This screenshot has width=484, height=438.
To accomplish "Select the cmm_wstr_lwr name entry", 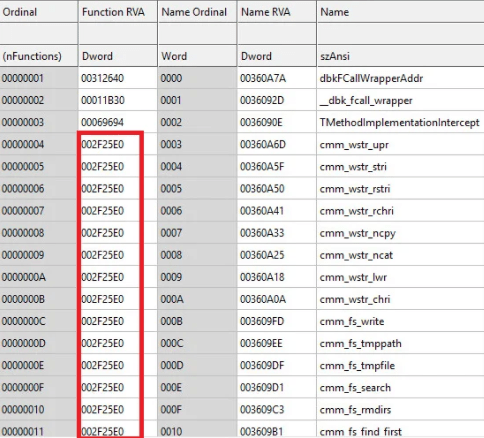I will (x=401, y=277).
